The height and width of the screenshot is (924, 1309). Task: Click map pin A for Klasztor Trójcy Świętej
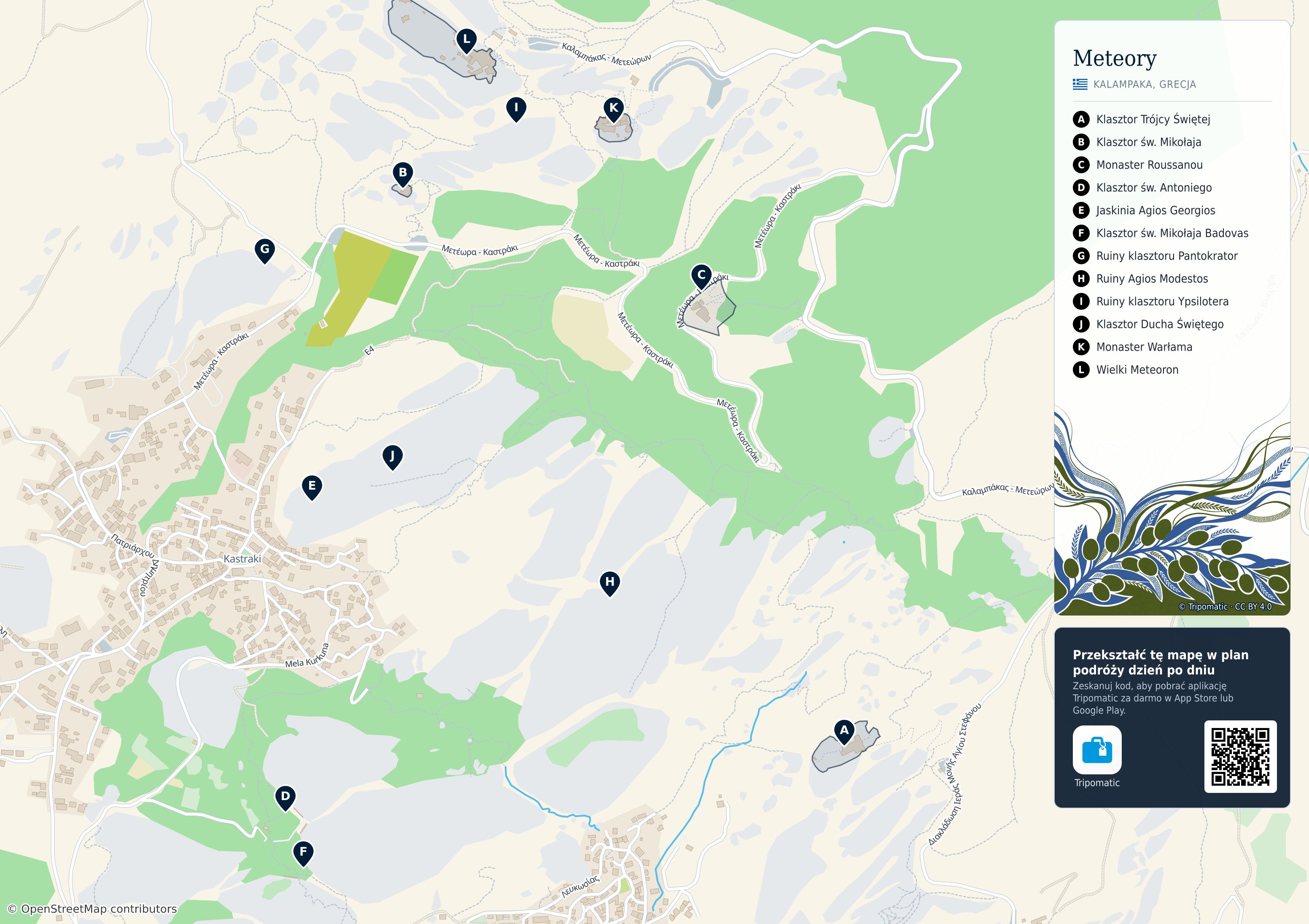click(844, 731)
